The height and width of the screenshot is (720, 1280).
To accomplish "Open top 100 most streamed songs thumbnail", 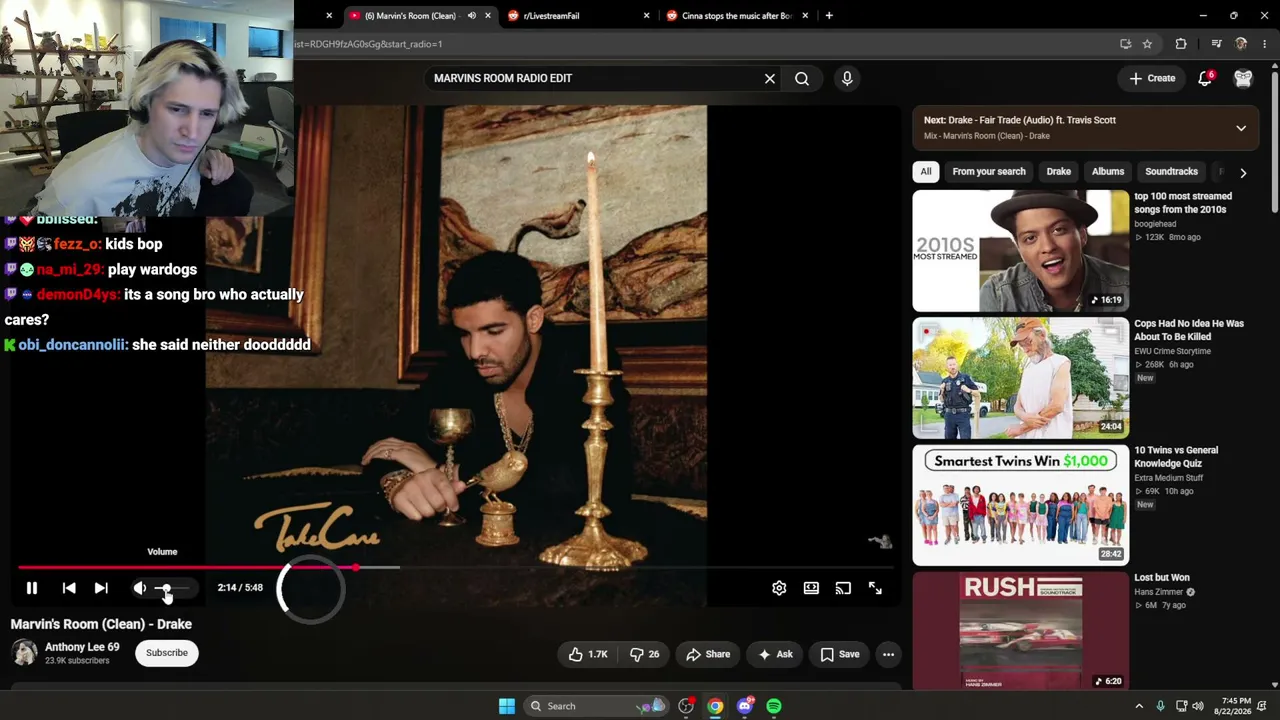I will tap(1021, 251).
